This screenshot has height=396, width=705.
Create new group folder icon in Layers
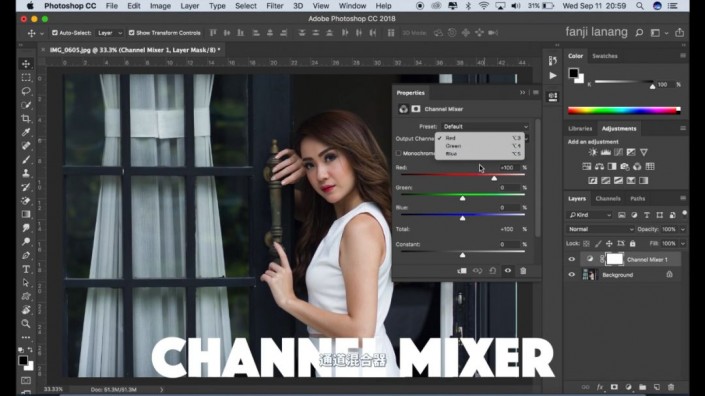tap(643, 387)
